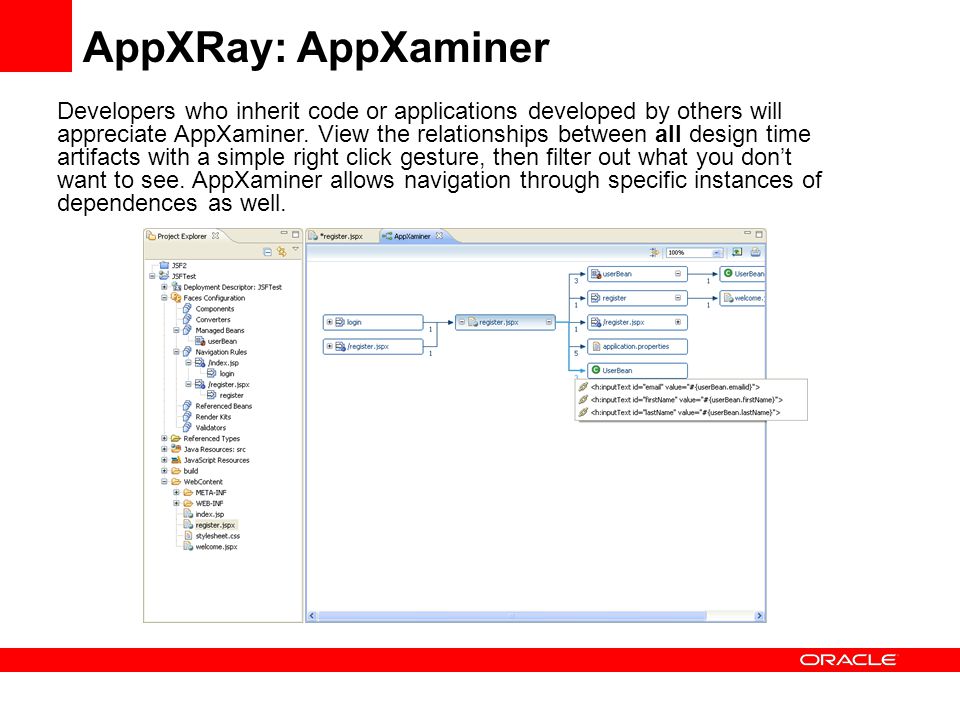
Task: Select stylesheet.css in the tree
Action: tap(217, 536)
